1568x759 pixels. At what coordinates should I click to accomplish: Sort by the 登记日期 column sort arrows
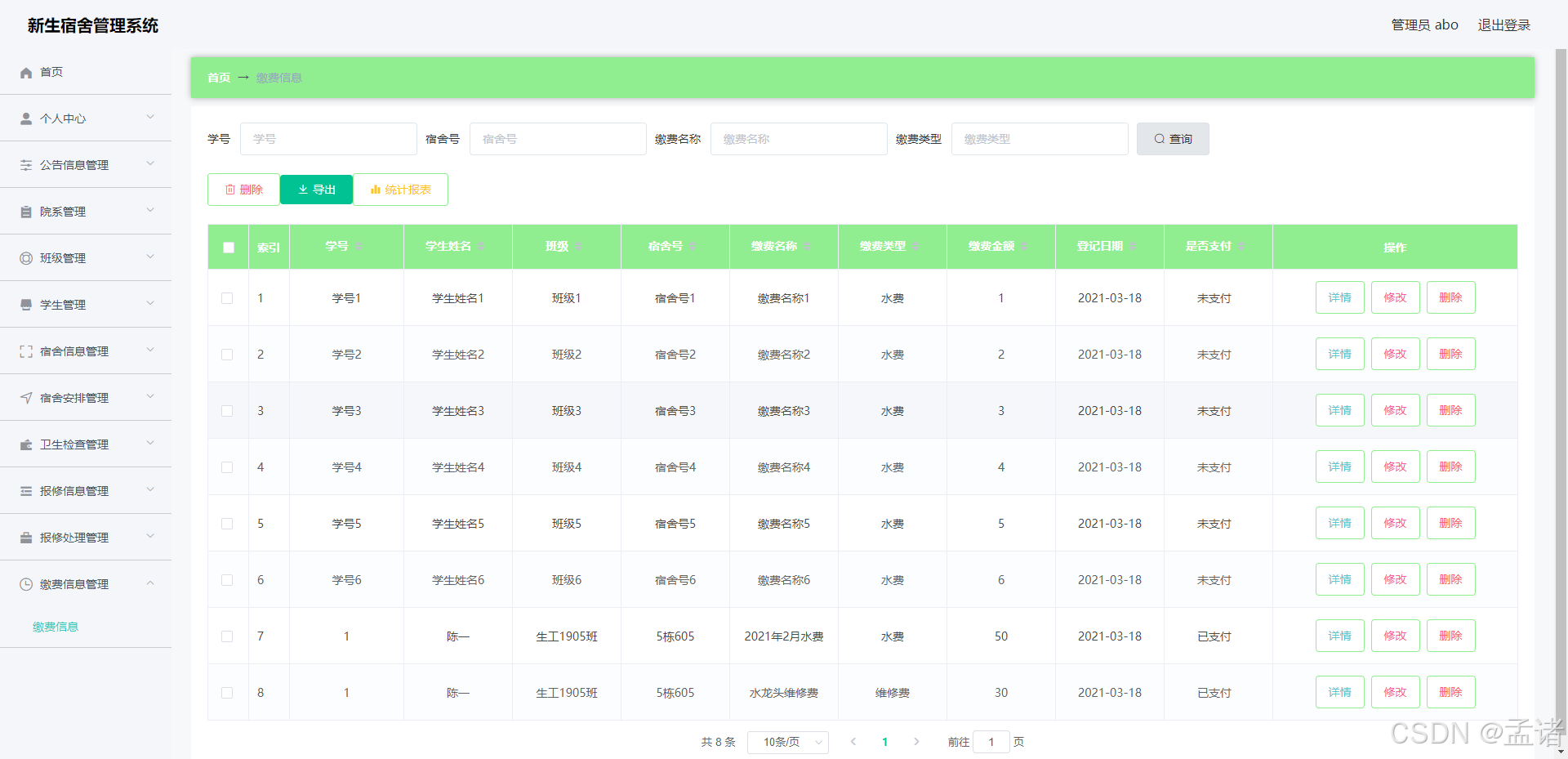[1133, 247]
